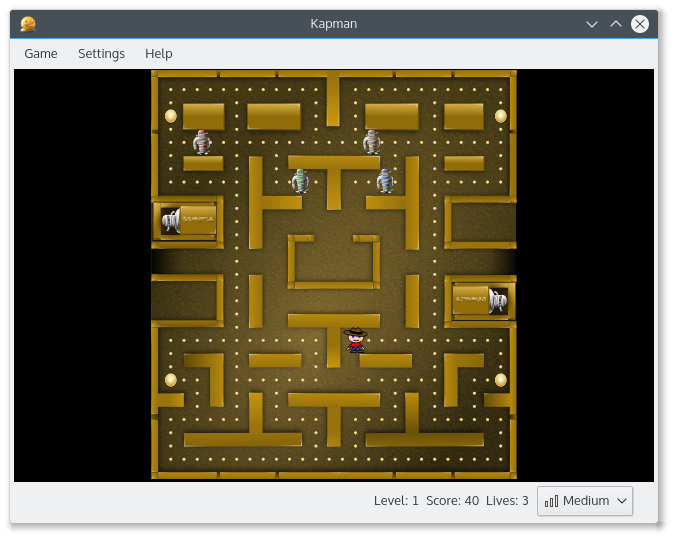Click the Lives: 3 status label
The width and height of the screenshot is (674, 539).
point(507,501)
